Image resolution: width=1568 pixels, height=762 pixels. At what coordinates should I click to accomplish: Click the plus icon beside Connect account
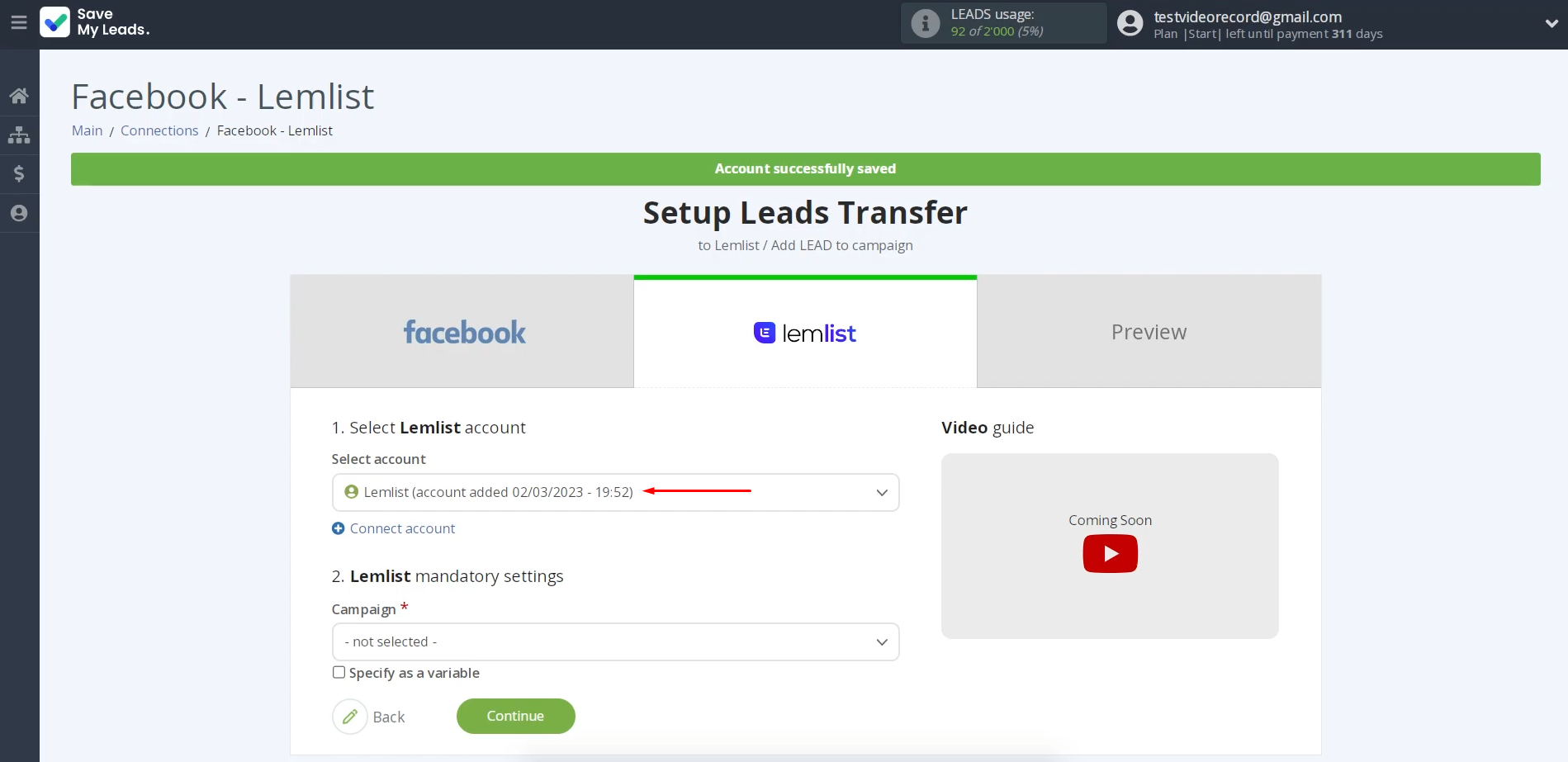click(x=338, y=528)
